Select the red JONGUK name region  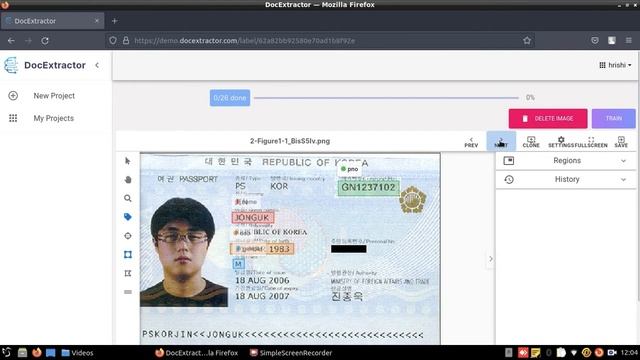253,218
